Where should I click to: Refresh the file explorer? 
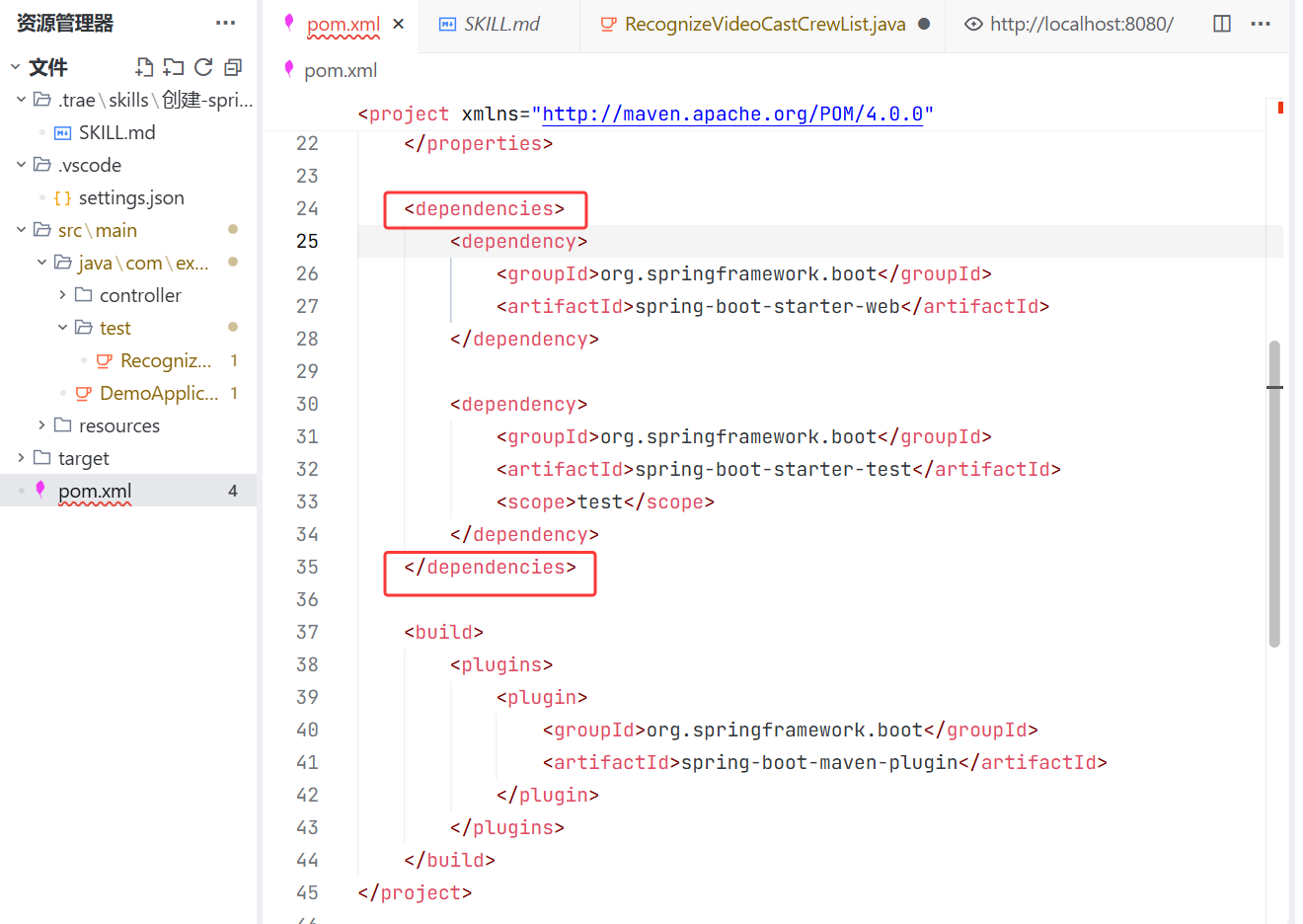[203, 67]
